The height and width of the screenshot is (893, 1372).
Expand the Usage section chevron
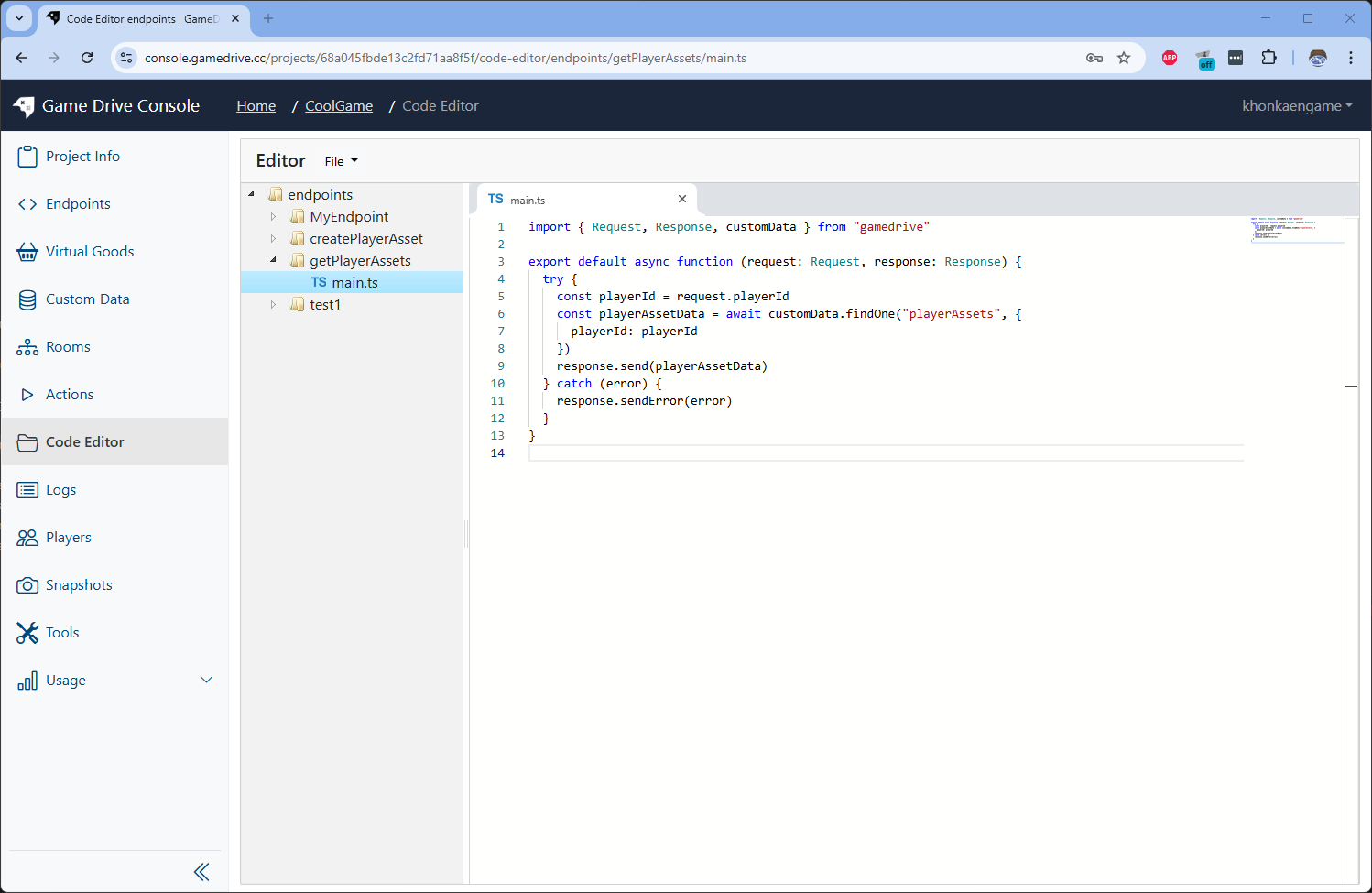point(206,680)
